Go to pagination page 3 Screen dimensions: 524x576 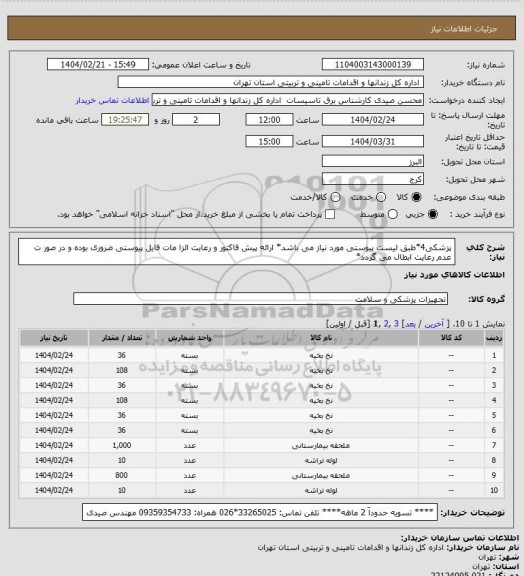[396, 324]
